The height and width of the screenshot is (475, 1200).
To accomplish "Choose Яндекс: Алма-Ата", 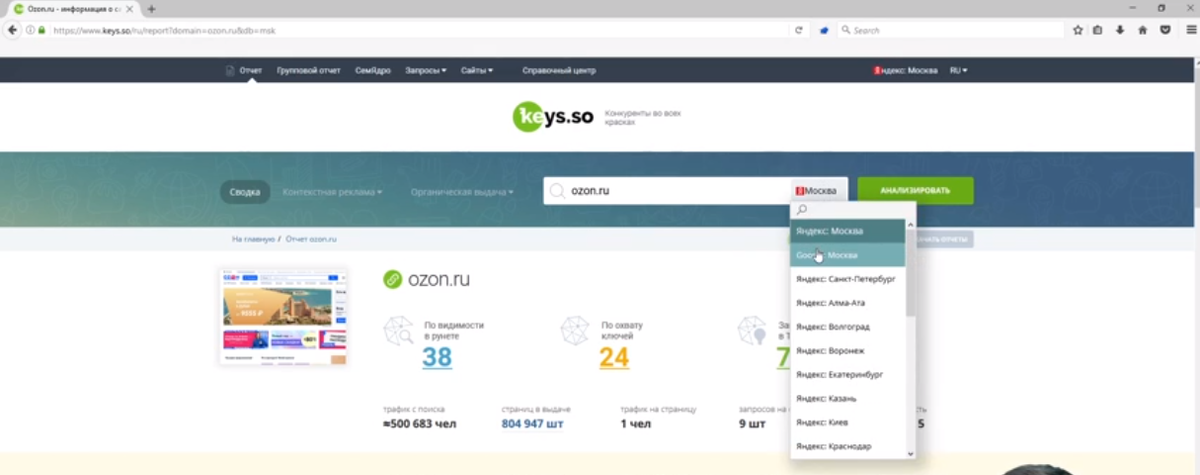I will [848, 302].
